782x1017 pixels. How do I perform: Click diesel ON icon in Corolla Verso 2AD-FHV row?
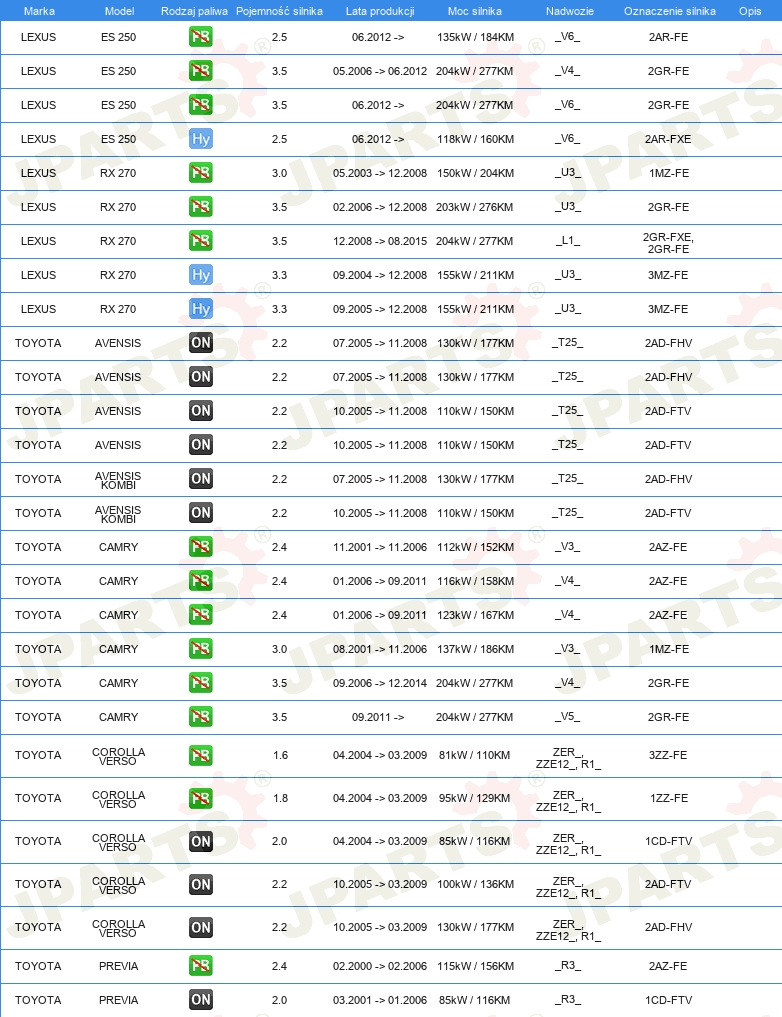click(200, 927)
